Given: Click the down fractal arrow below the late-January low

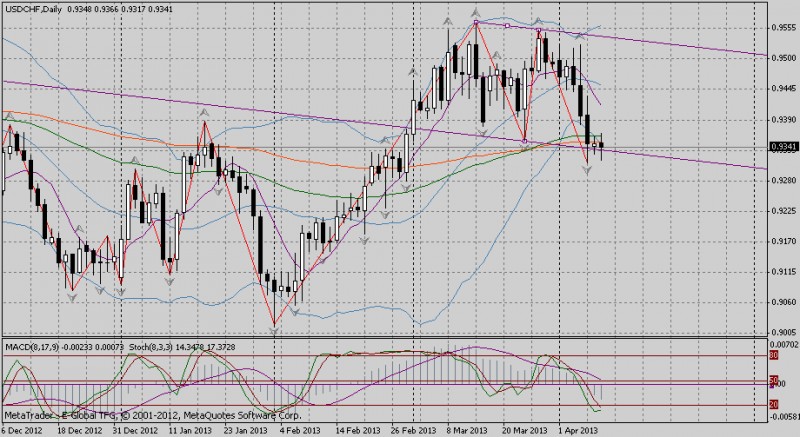Looking at the screenshot, I should [273, 329].
